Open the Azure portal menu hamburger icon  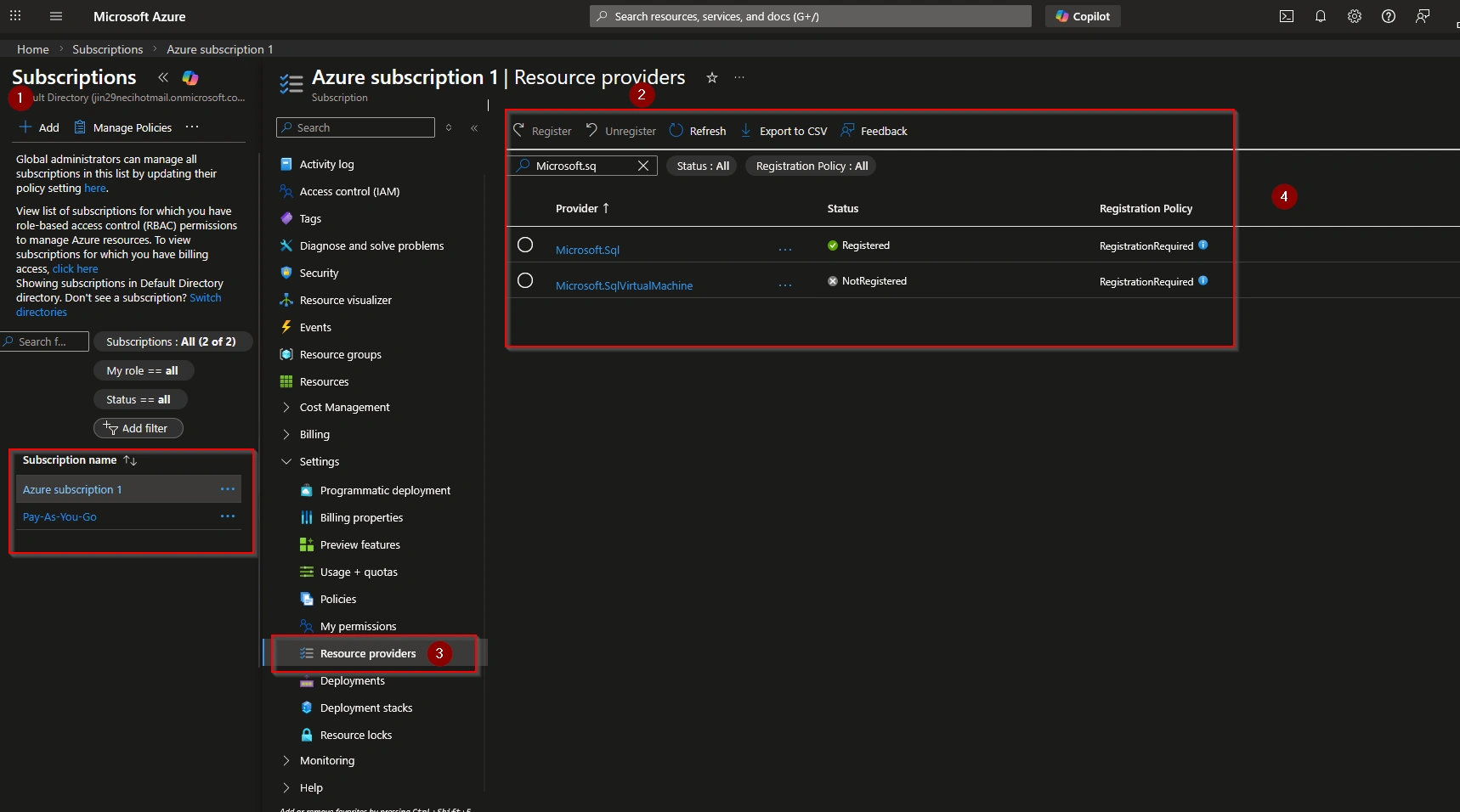pos(56,16)
